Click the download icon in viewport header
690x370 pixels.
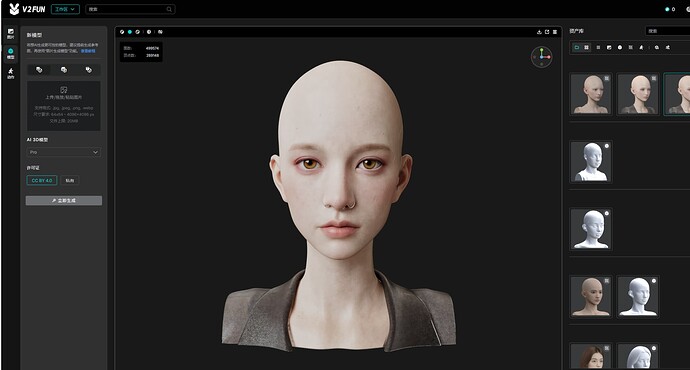coord(539,32)
